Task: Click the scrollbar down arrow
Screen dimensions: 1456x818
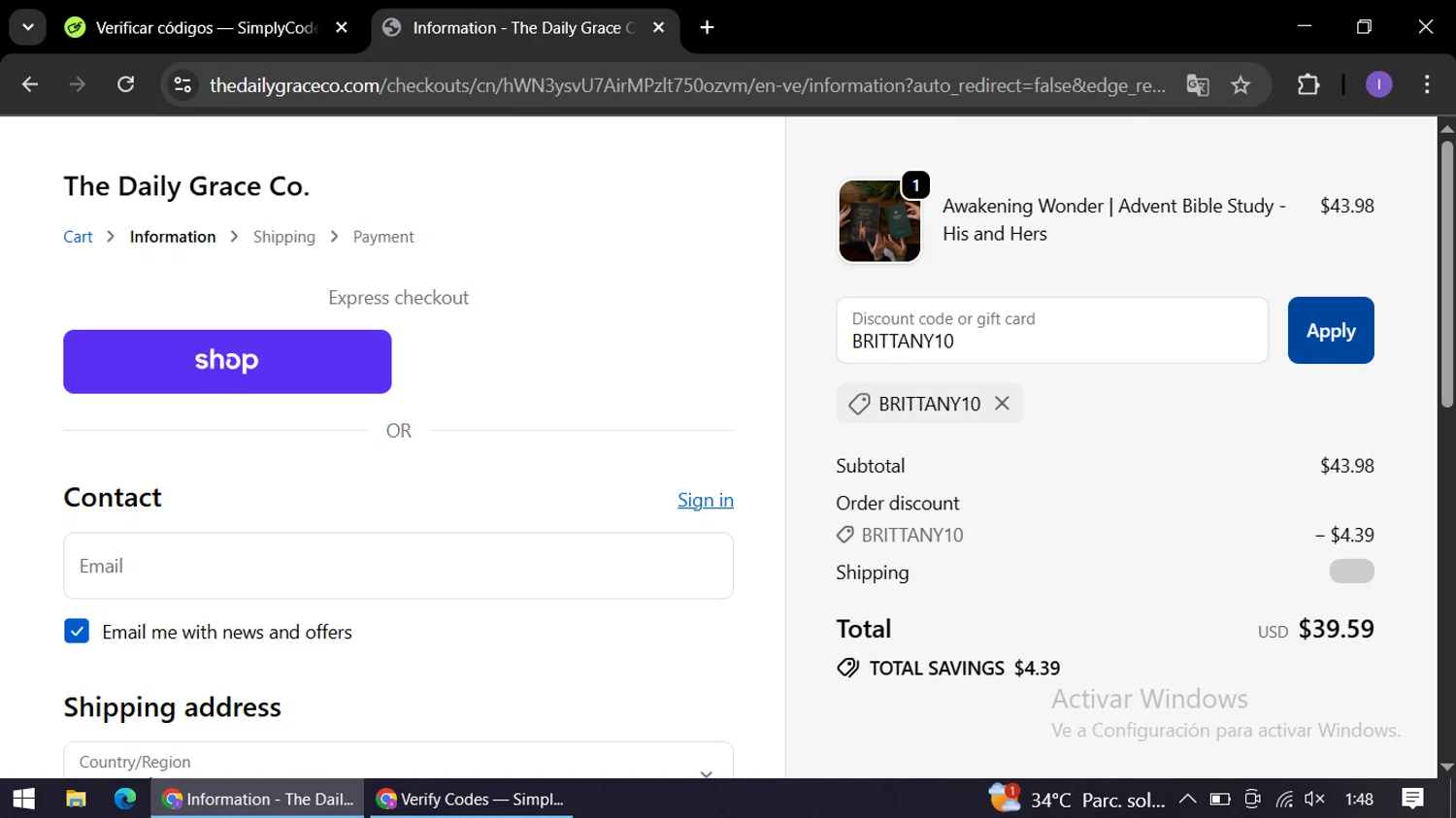Action: (1446, 767)
